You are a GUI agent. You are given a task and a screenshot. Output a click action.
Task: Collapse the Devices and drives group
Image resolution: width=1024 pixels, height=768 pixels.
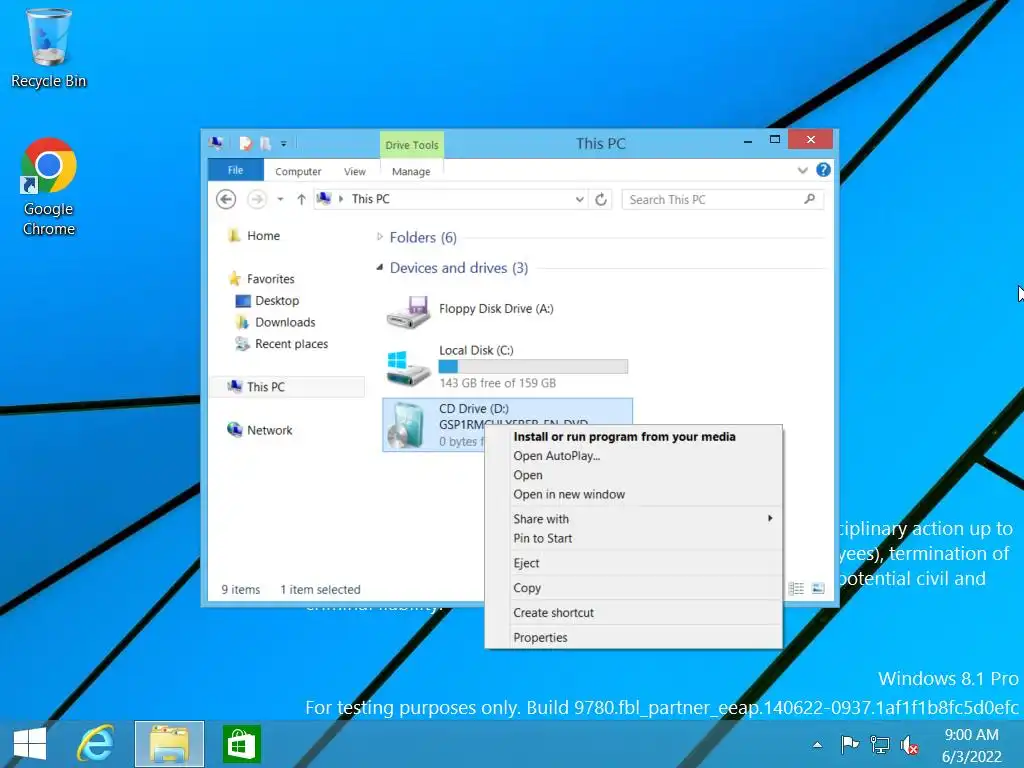(x=379, y=267)
